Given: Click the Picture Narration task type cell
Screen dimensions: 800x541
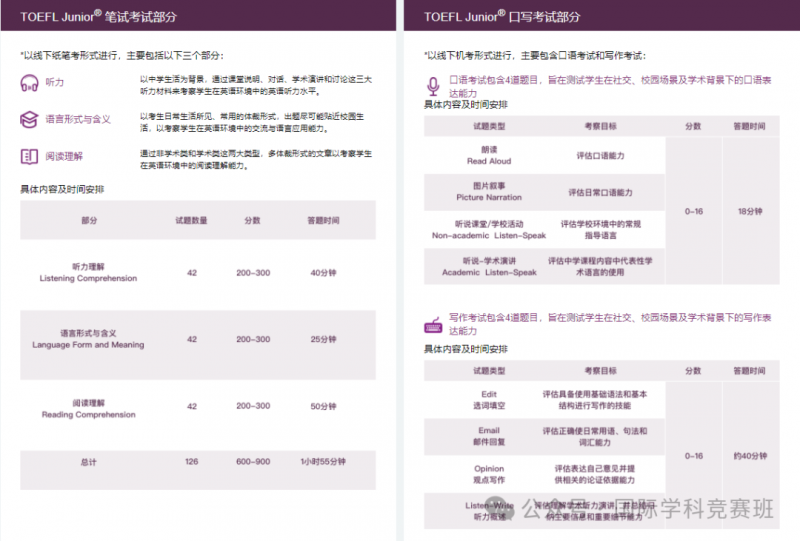Looking at the screenshot, I should click(489, 191).
